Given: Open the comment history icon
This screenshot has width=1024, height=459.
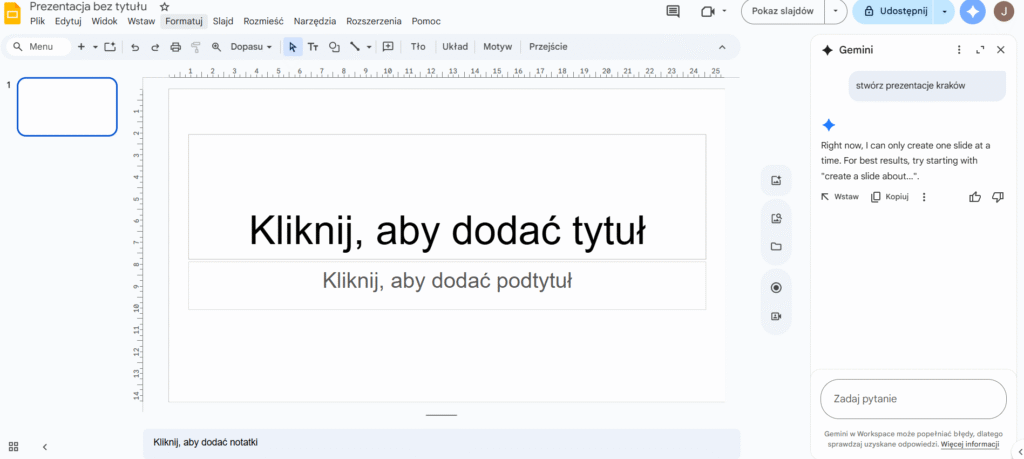Looking at the screenshot, I should coord(673,12).
